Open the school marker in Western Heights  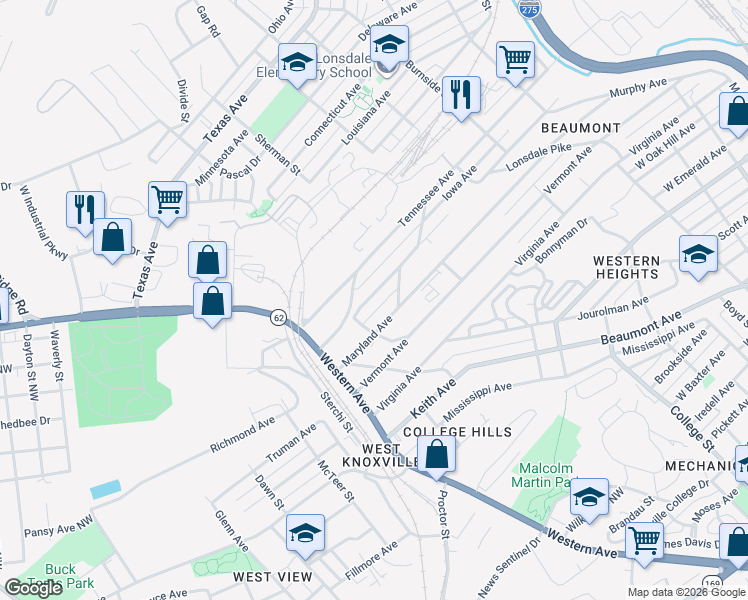coord(698,257)
